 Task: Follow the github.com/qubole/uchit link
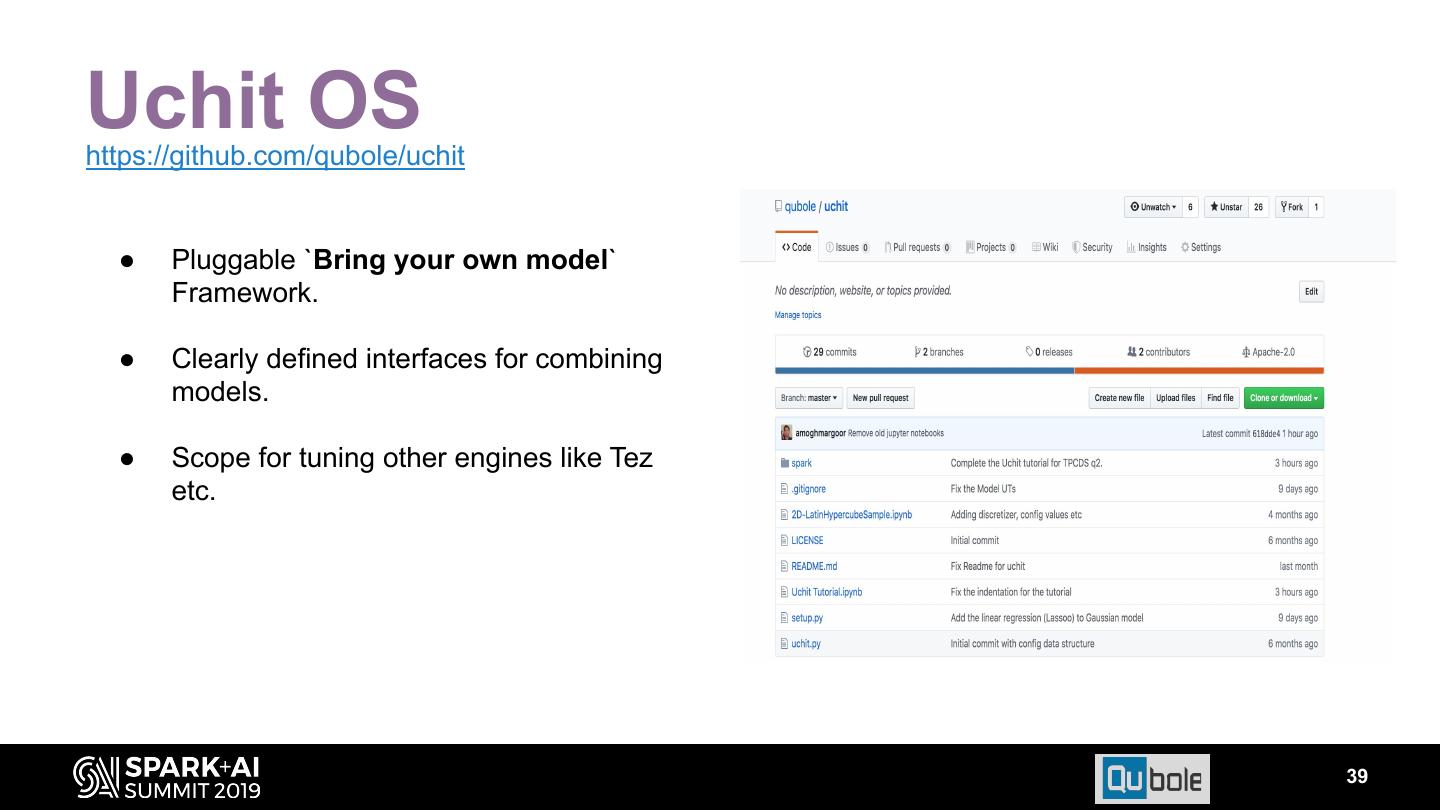click(275, 156)
